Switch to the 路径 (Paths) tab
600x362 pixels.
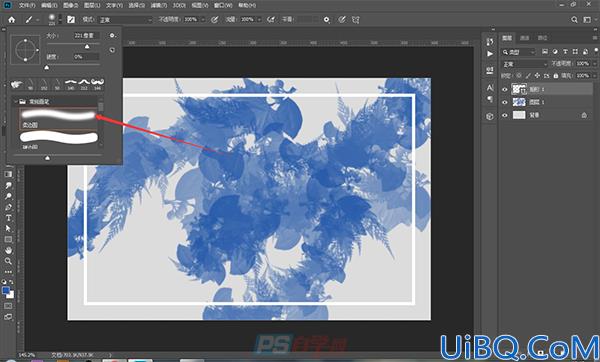(x=542, y=38)
